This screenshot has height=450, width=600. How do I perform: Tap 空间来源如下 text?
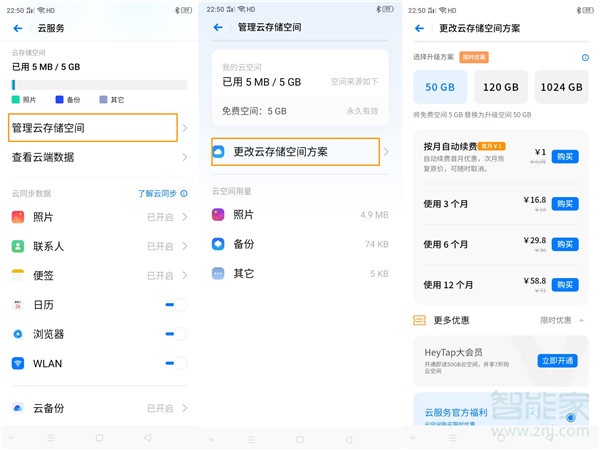coord(355,82)
